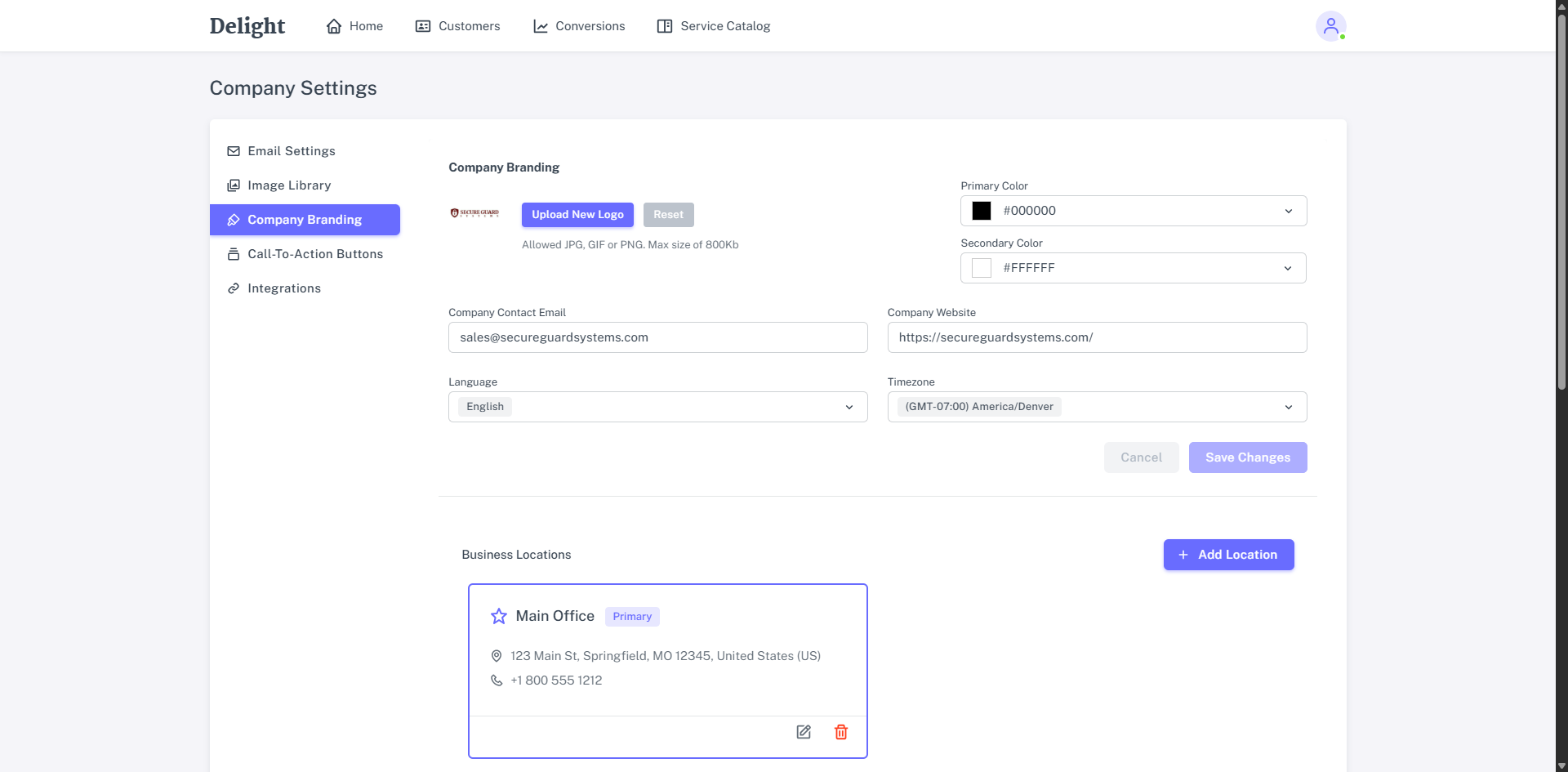Switch to Image Library section
Screen dimensions: 1568x772
289,185
